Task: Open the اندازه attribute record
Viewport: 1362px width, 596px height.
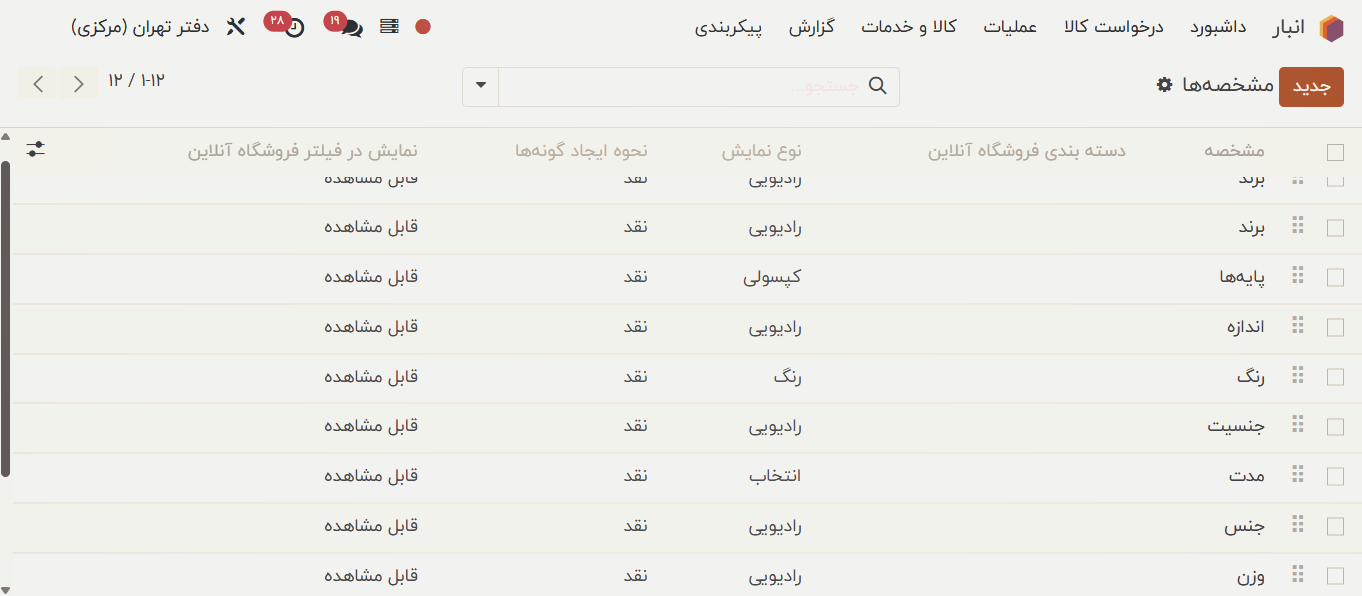Action: click(x=1246, y=327)
